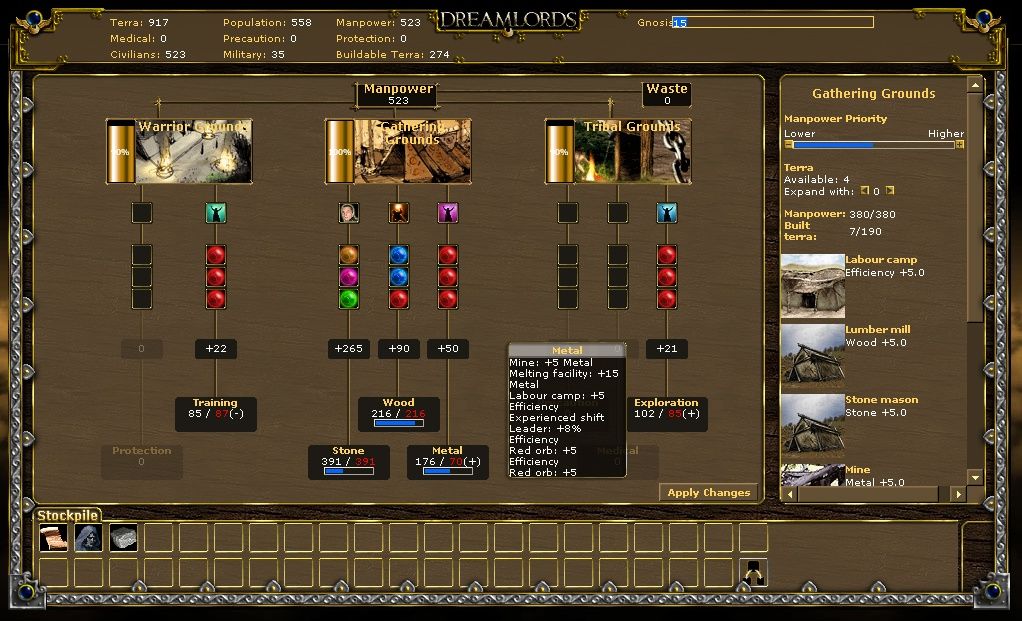The width and height of the screenshot is (1022, 621).
Task: Click the +90 Wood output value
Action: pos(398,349)
